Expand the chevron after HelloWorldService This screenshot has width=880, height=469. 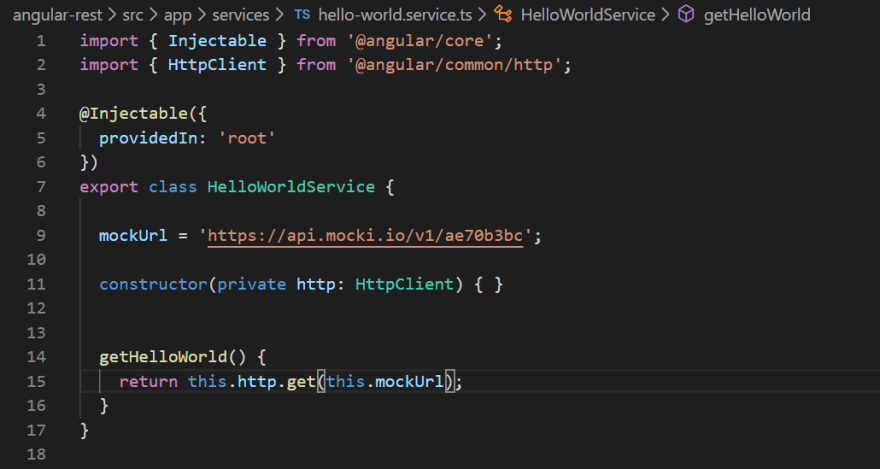[665, 15]
